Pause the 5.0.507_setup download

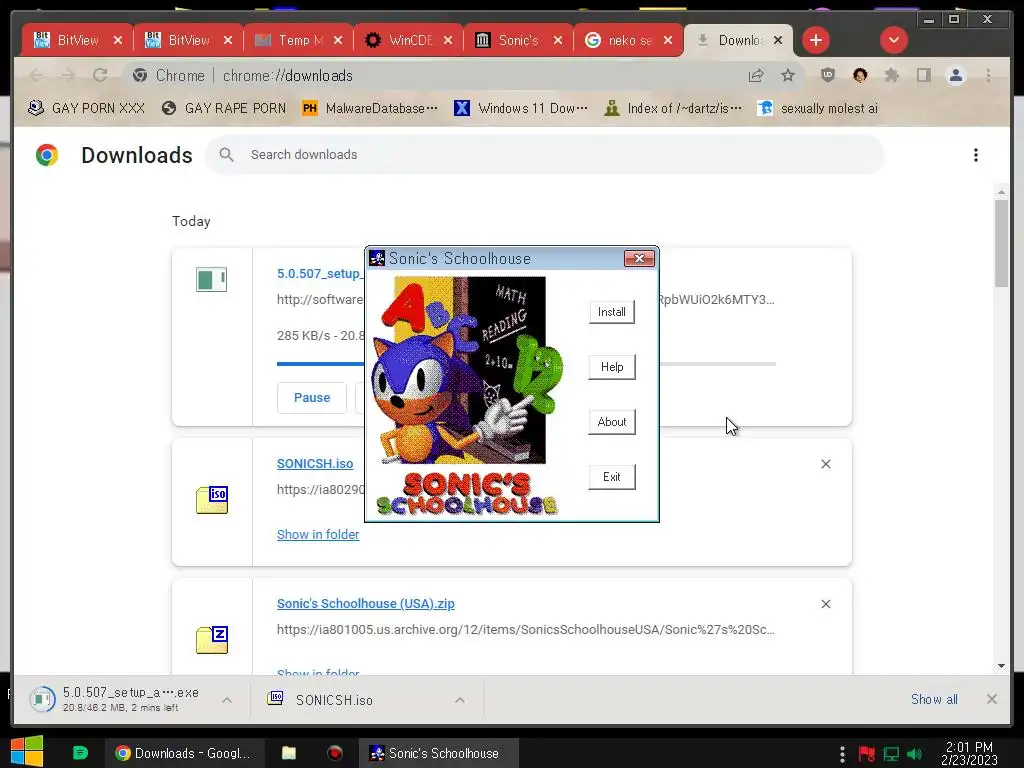[x=312, y=398]
